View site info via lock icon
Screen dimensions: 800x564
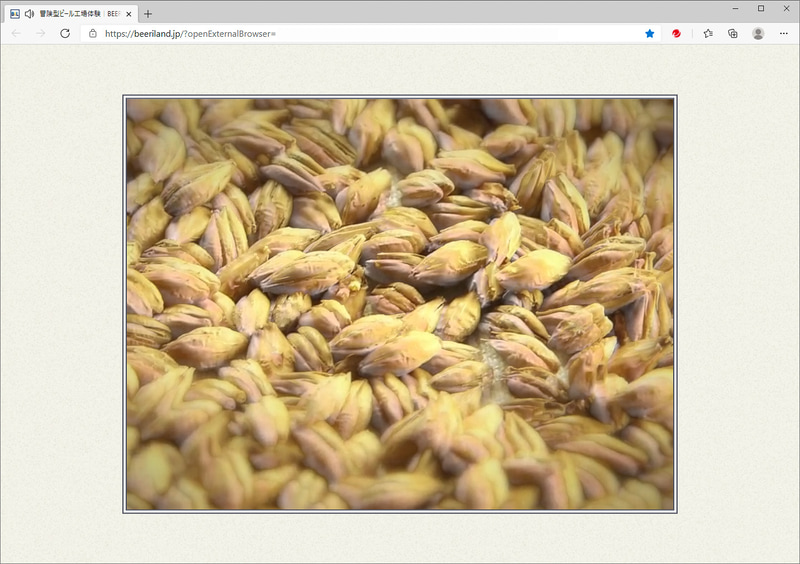tap(92, 33)
